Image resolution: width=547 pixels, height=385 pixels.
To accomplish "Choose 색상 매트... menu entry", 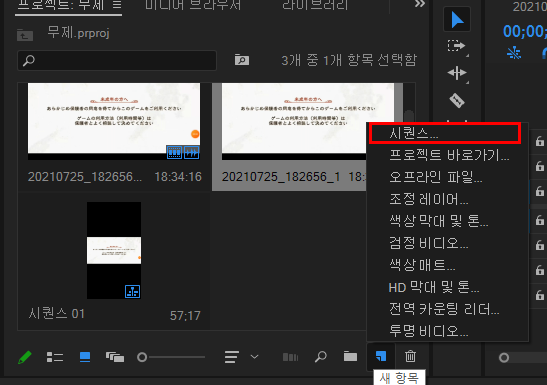I will 448,265.
